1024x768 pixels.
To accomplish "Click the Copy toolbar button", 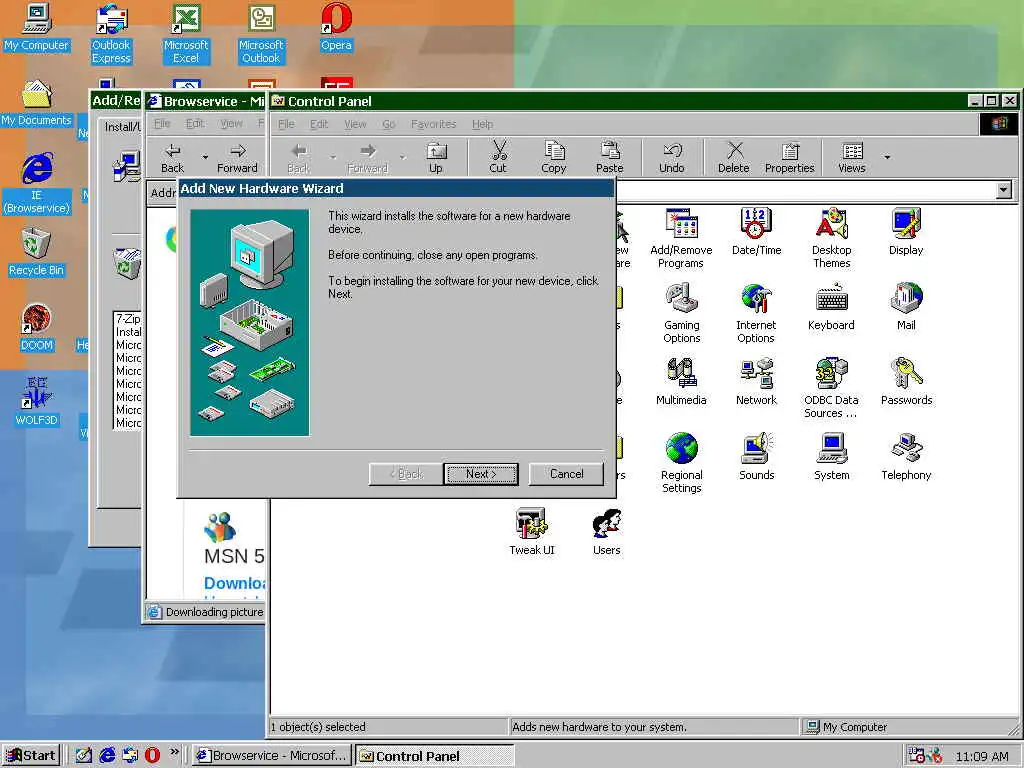I will pos(554,158).
